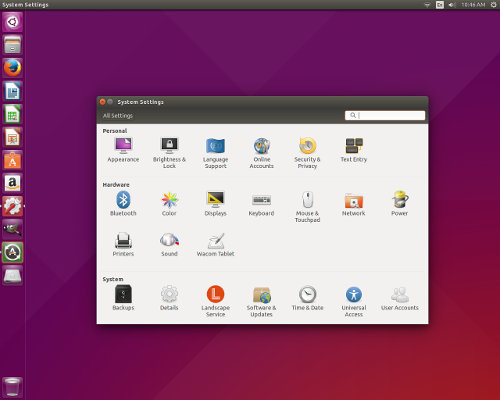Screen dimensions: 500x400
Task: Click System Settings launcher icon
Action: coord(13,206)
